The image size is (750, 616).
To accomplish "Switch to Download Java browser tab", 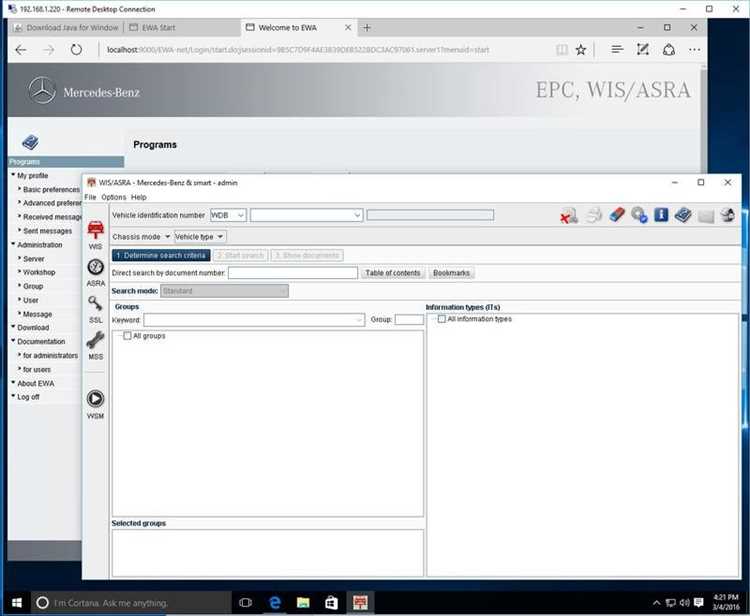I will pos(66,28).
